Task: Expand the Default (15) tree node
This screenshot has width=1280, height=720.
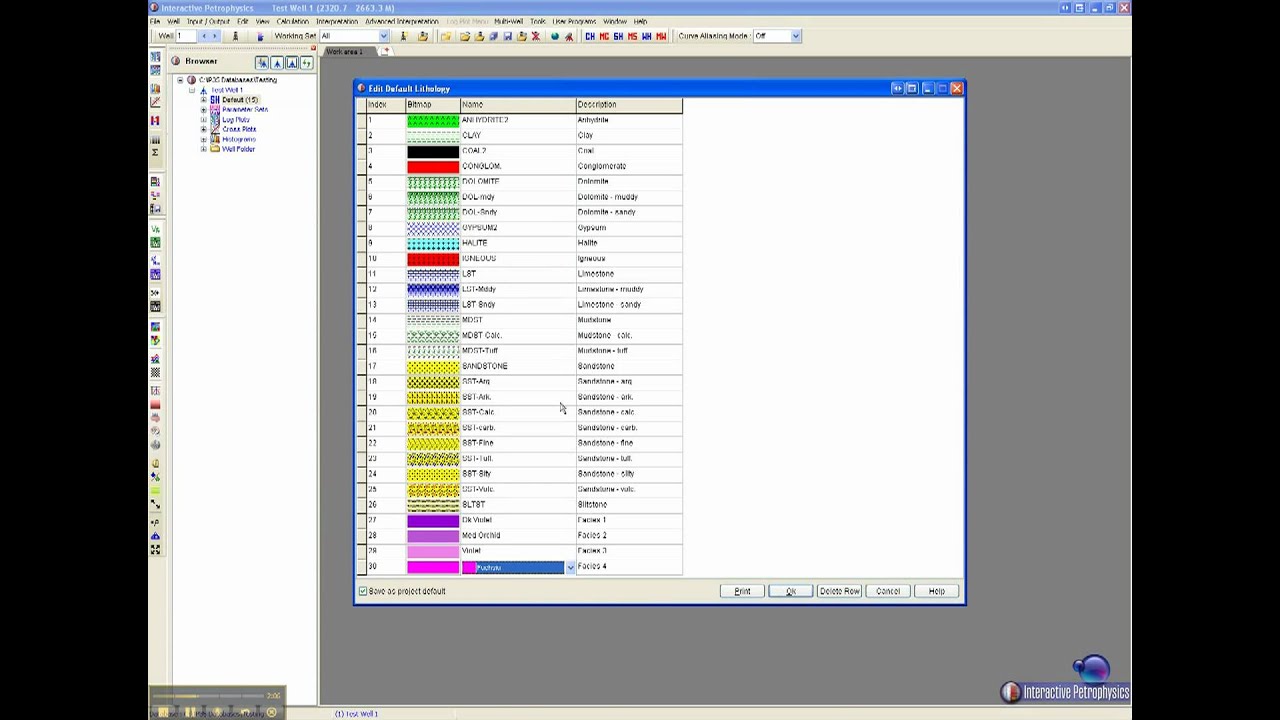Action: coord(204,100)
